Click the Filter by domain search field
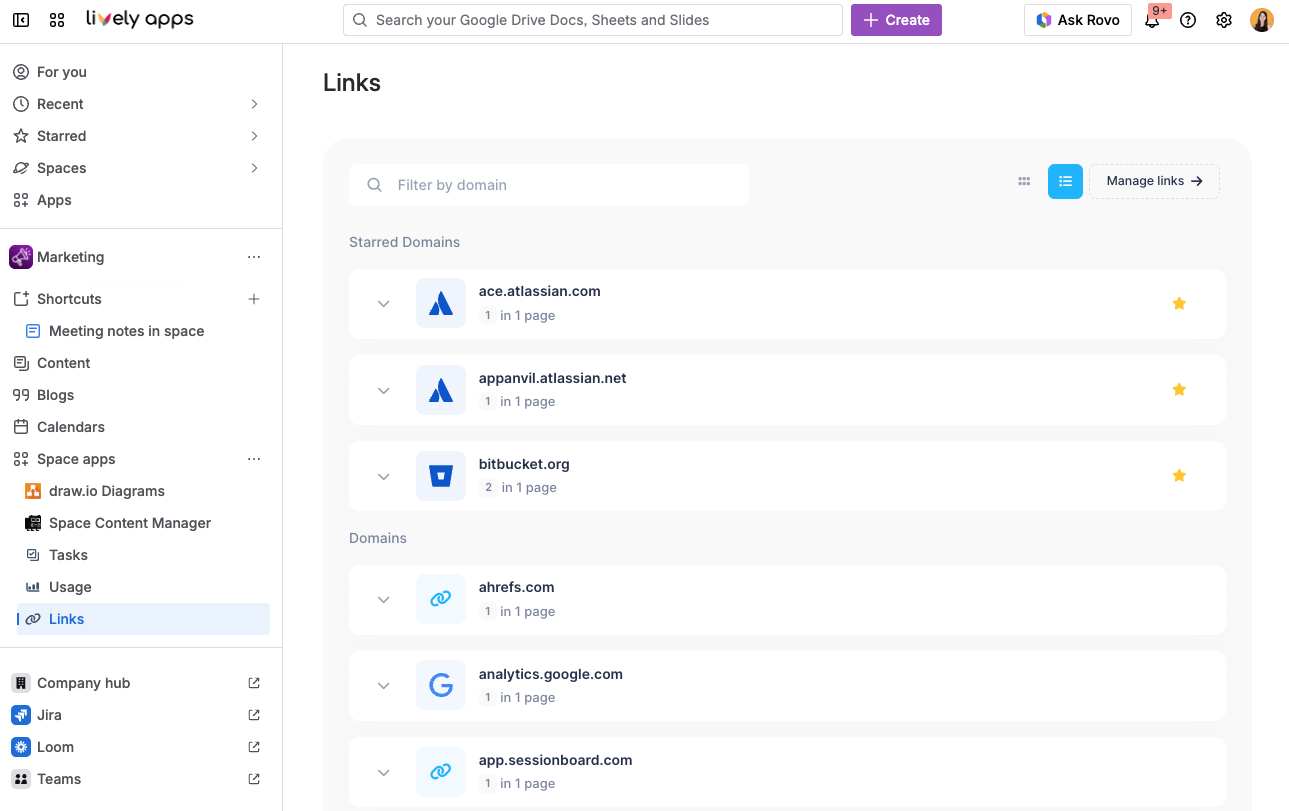The height and width of the screenshot is (811, 1289). [549, 185]
